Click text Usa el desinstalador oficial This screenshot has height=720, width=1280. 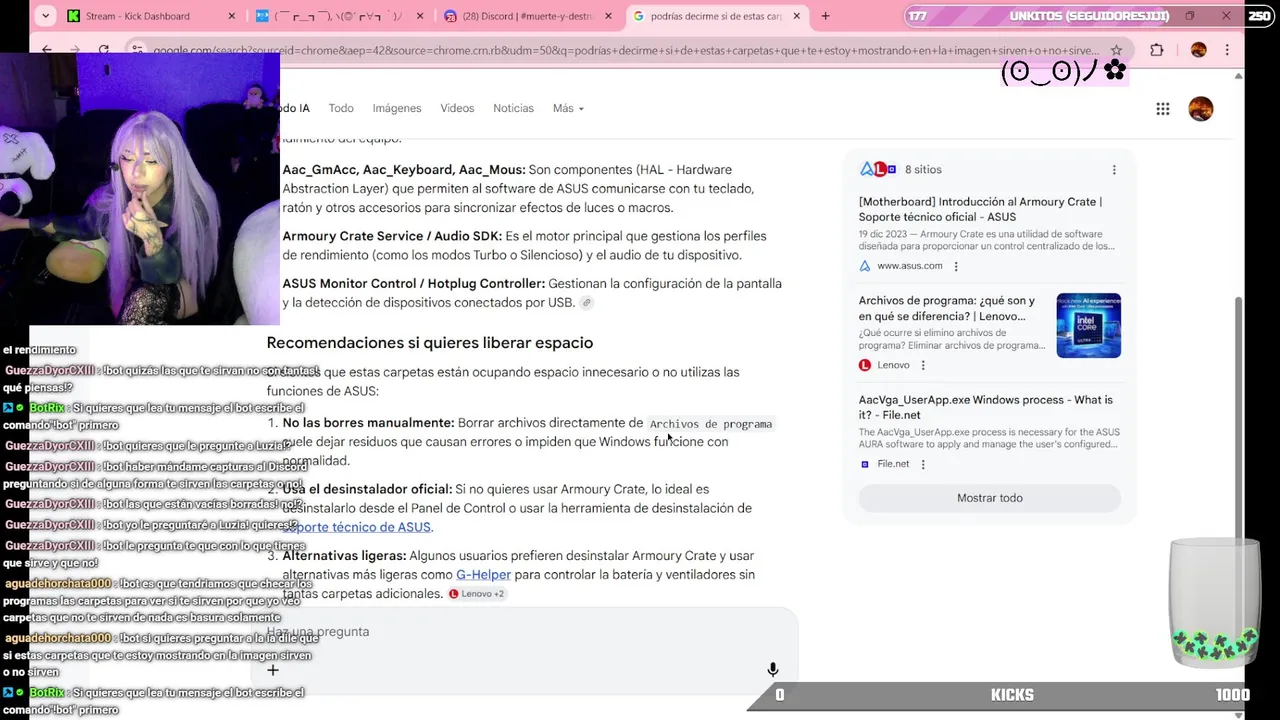coord(367,489)
